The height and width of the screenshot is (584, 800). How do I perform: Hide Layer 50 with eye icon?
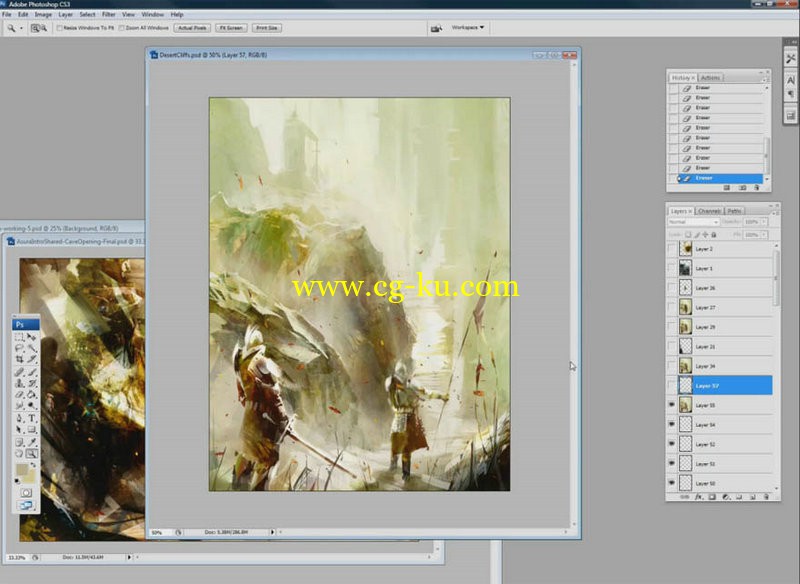point(672,483)
